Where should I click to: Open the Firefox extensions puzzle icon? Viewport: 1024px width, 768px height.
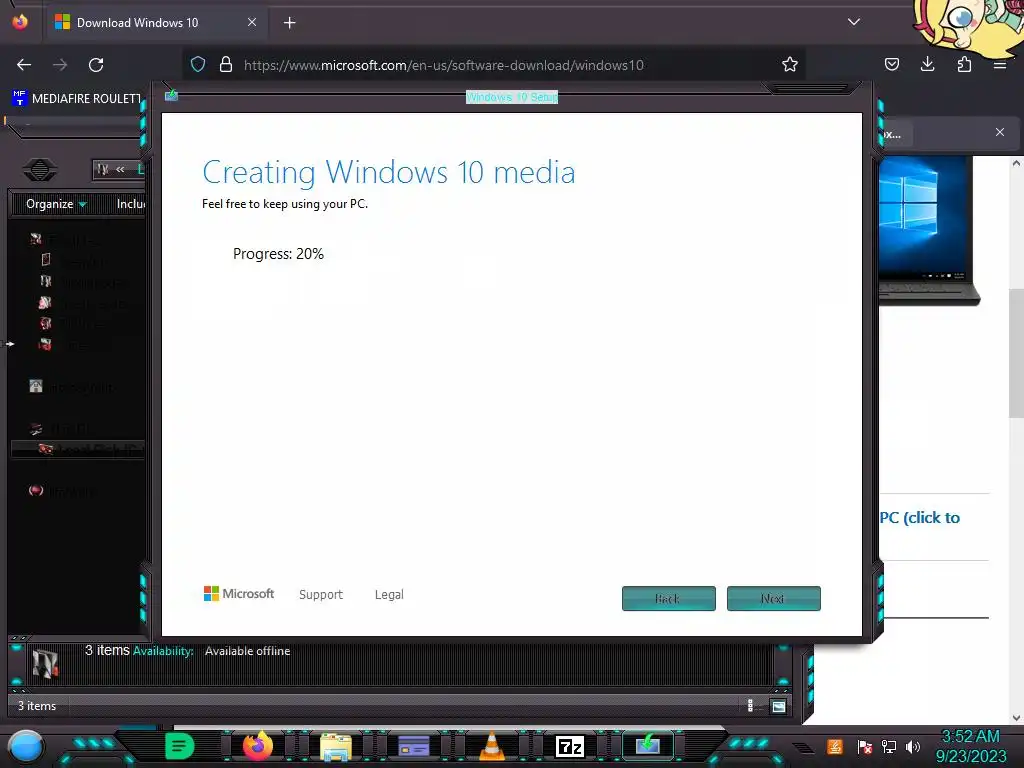tap(964, 65)
